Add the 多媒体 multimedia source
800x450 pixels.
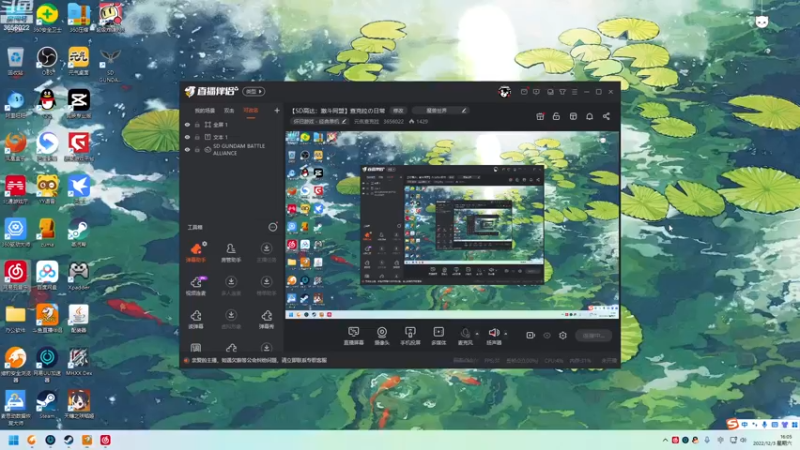click(x=438, y=336)
